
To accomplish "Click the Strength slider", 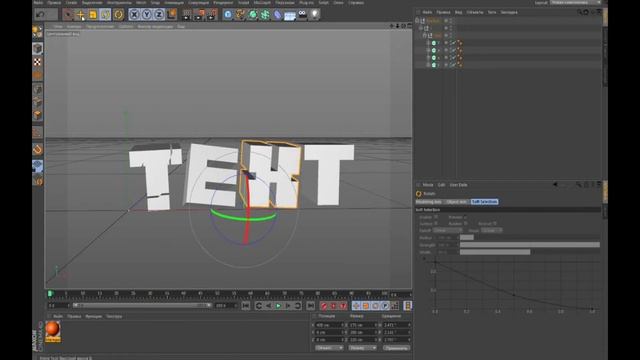I will 530,245.
